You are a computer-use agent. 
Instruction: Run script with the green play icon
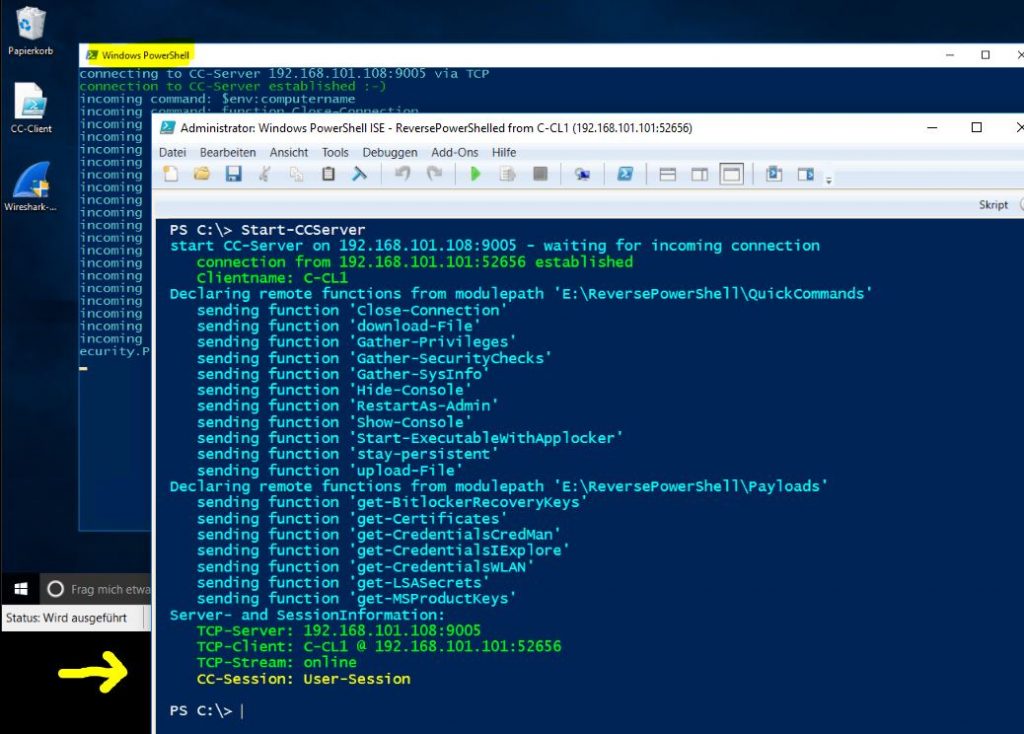(475, 174)
